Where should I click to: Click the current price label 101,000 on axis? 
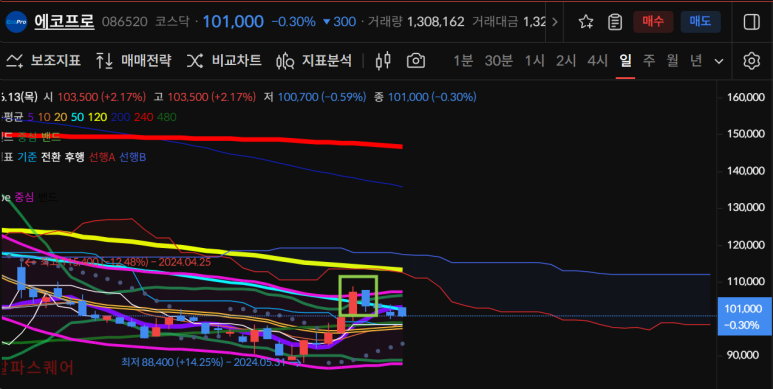744,316
